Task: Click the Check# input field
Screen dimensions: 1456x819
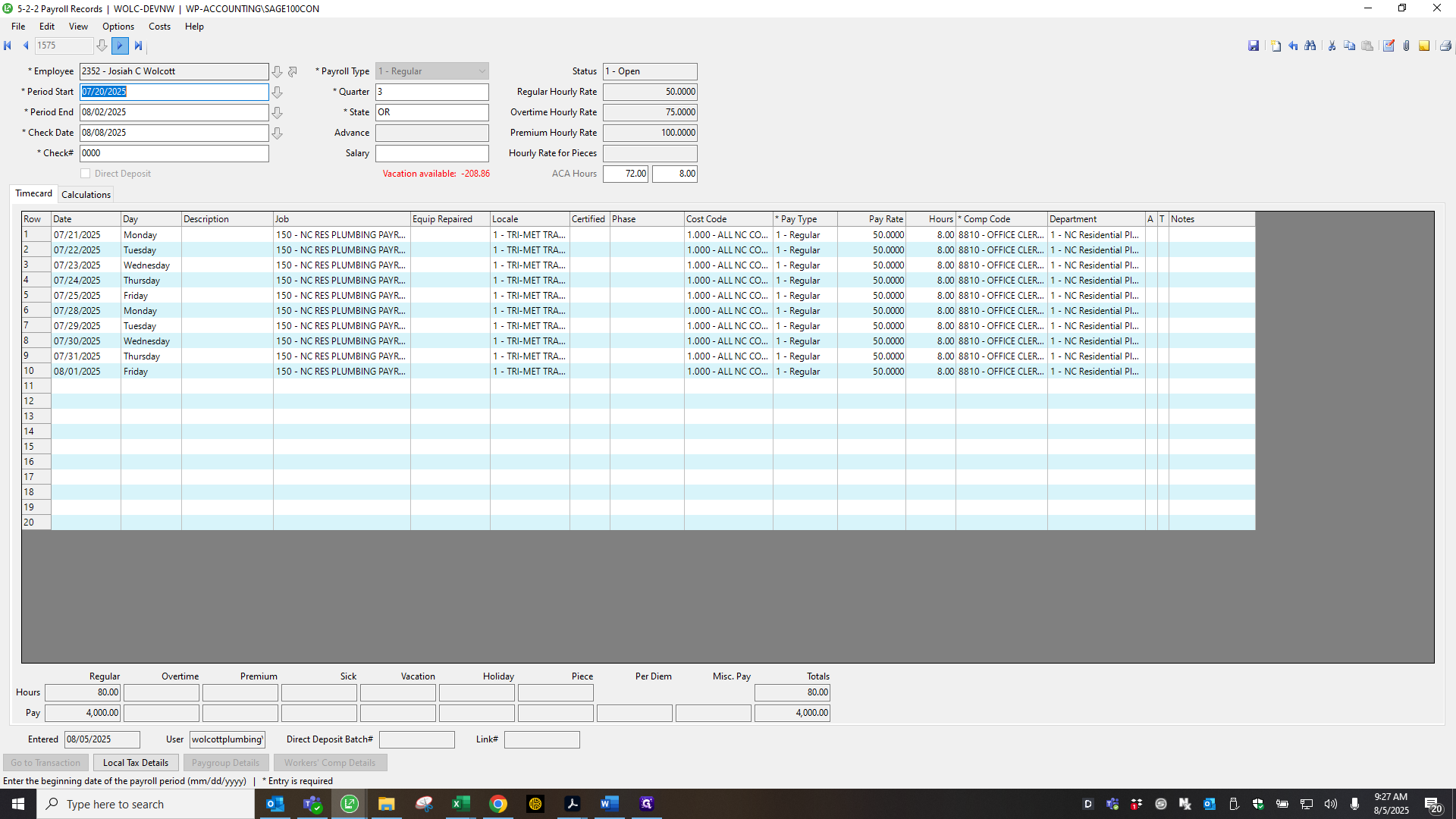Action: coord(174,153)
